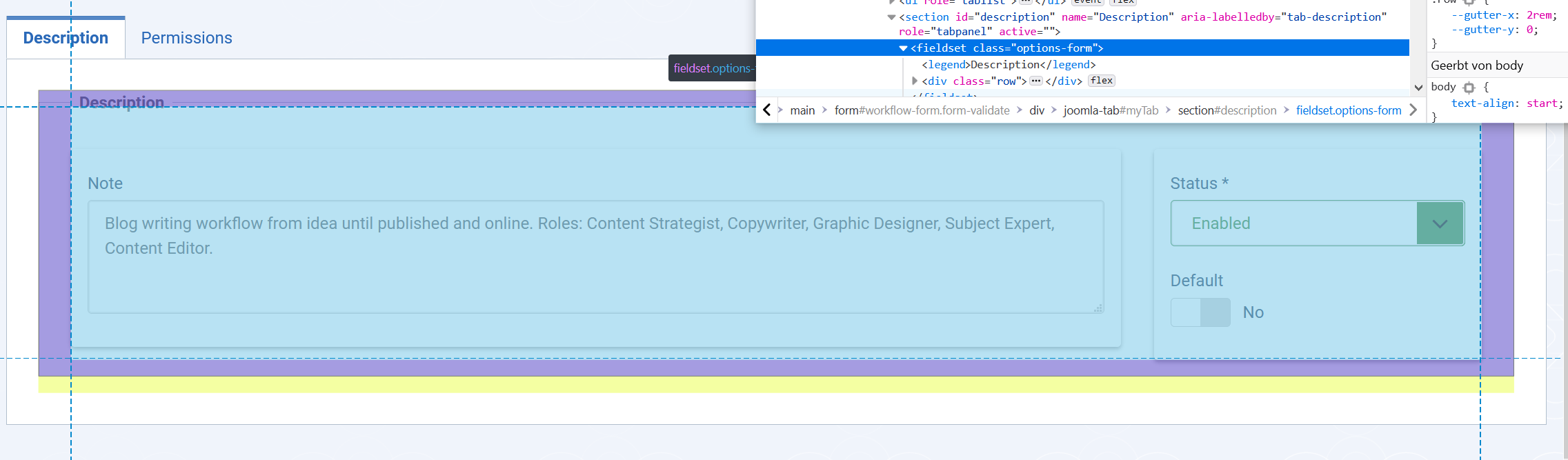1568x460 pixels.
Task: Click the DOM tree scroll-down arrow
Action: click(1418, 88)
